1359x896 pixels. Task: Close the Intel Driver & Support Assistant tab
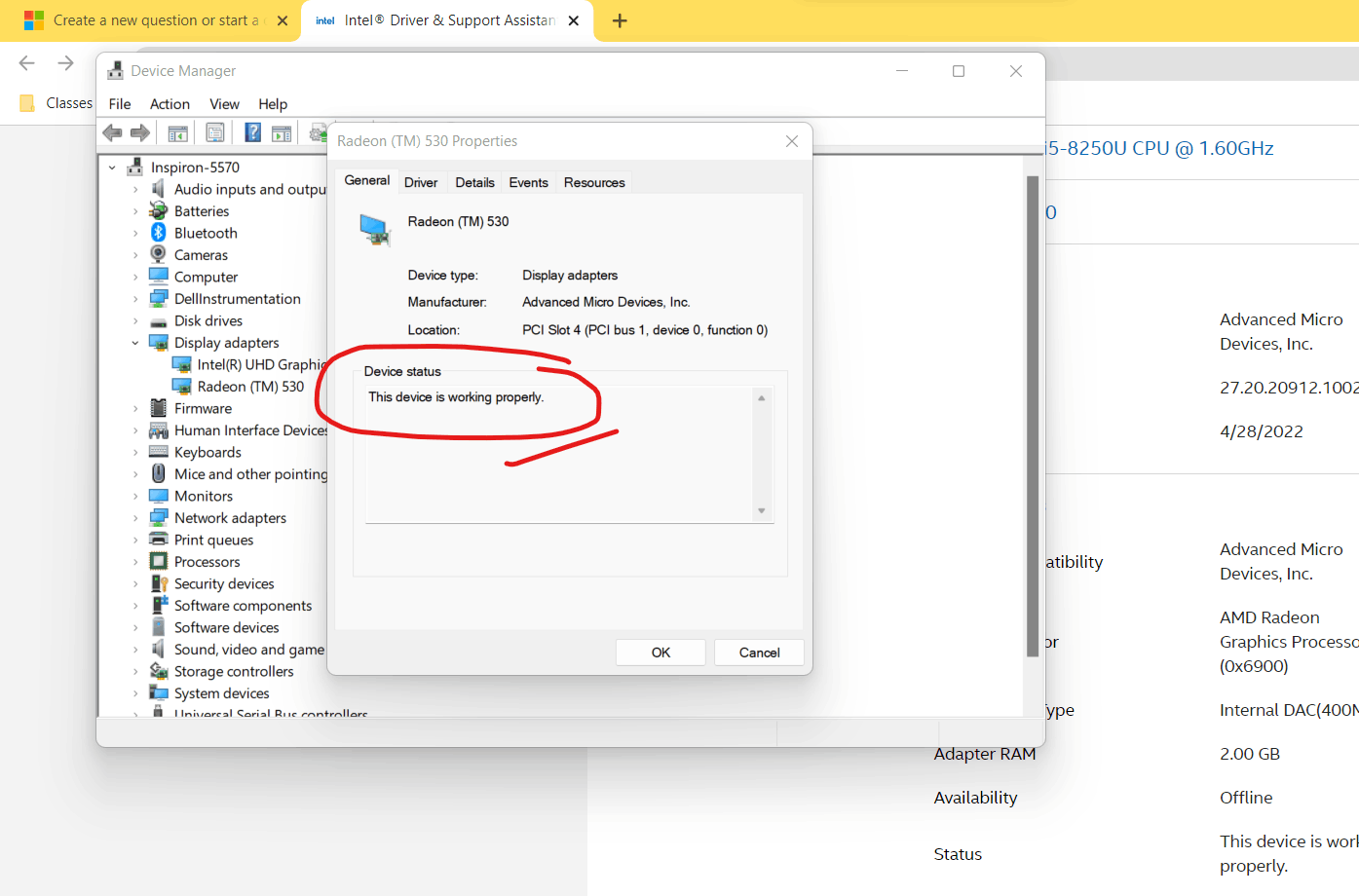[x=574, y=20]
